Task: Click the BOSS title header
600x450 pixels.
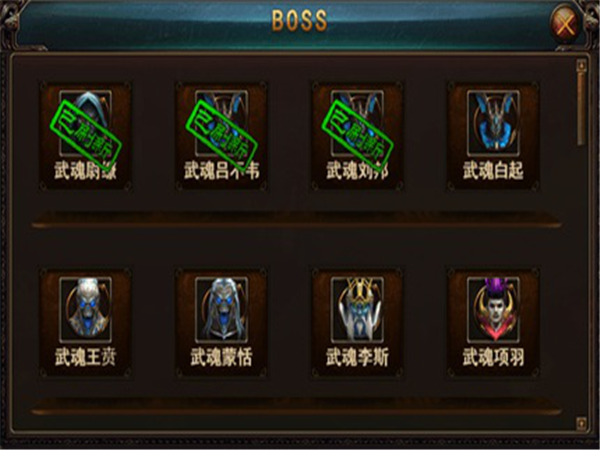Action: pos(300,20)
